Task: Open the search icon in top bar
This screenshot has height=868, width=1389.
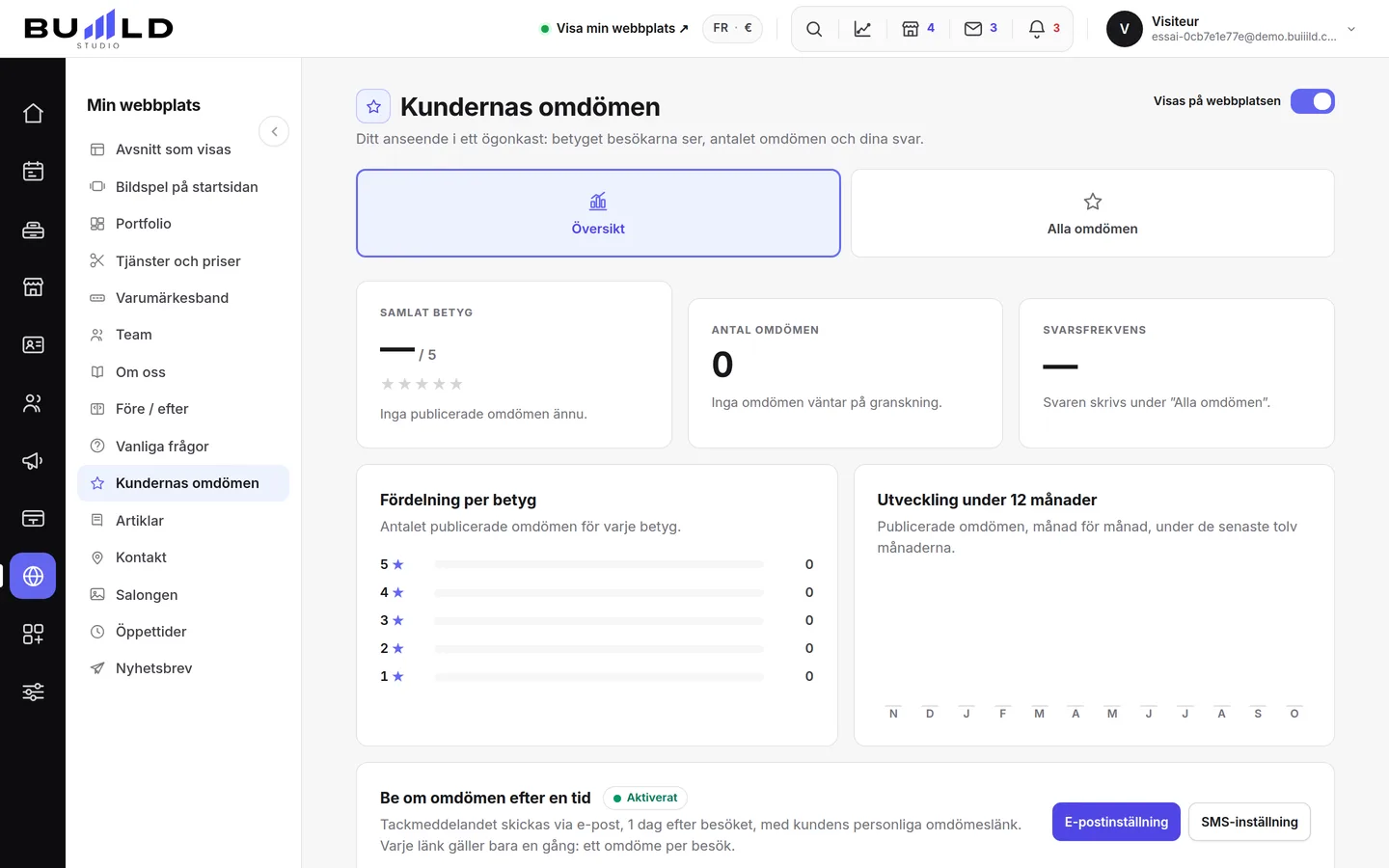Action: pyautogui.click(x=814, y=29)
